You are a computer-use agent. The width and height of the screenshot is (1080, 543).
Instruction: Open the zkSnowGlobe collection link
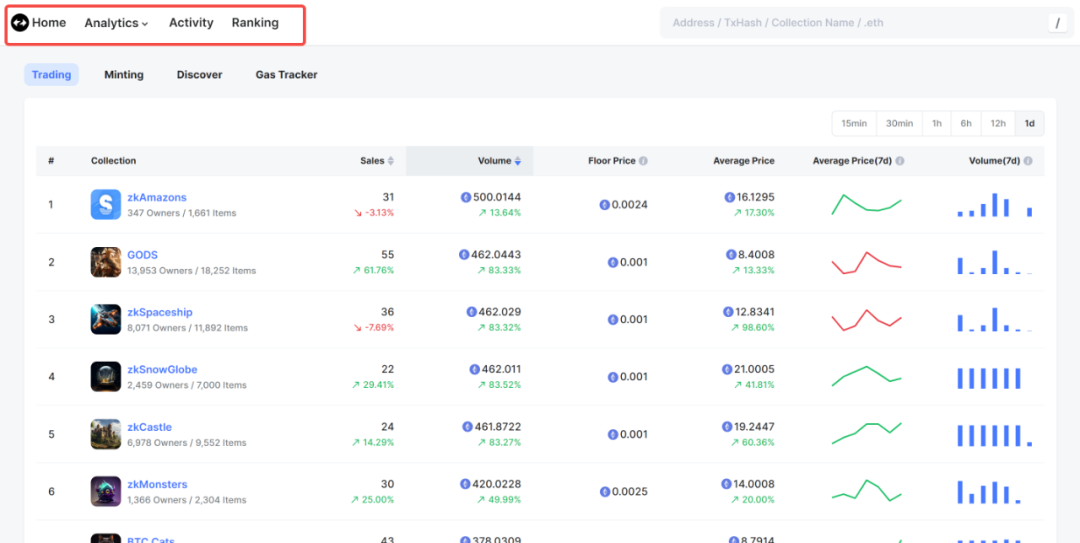[x=163, y=369]
